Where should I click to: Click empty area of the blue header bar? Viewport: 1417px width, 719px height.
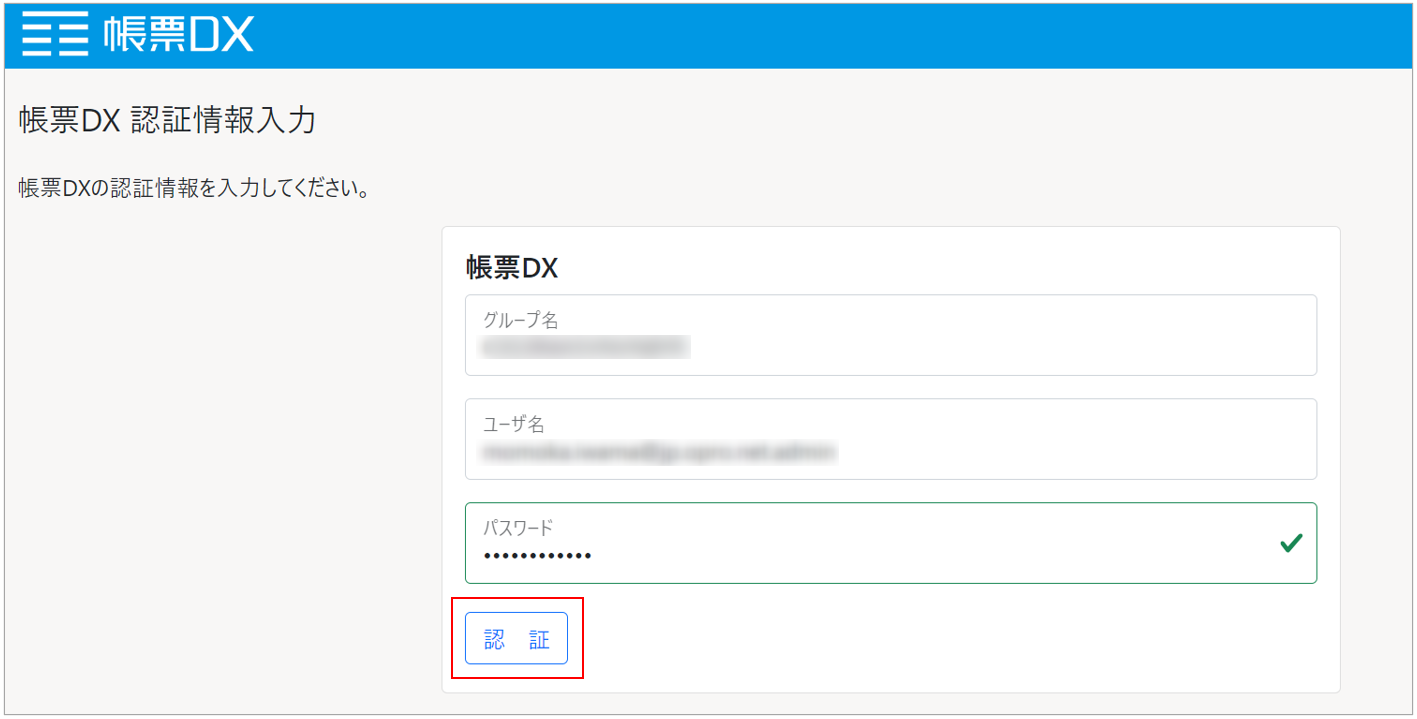[800, 35]
